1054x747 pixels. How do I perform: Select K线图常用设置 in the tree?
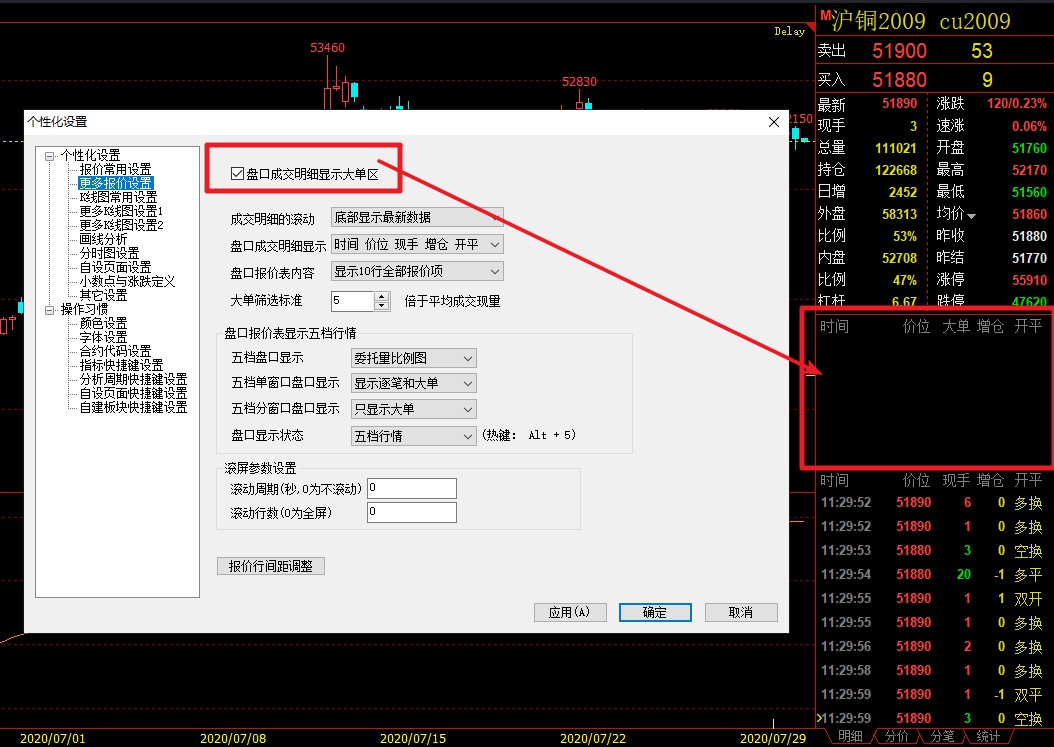(x=118, y=197)
